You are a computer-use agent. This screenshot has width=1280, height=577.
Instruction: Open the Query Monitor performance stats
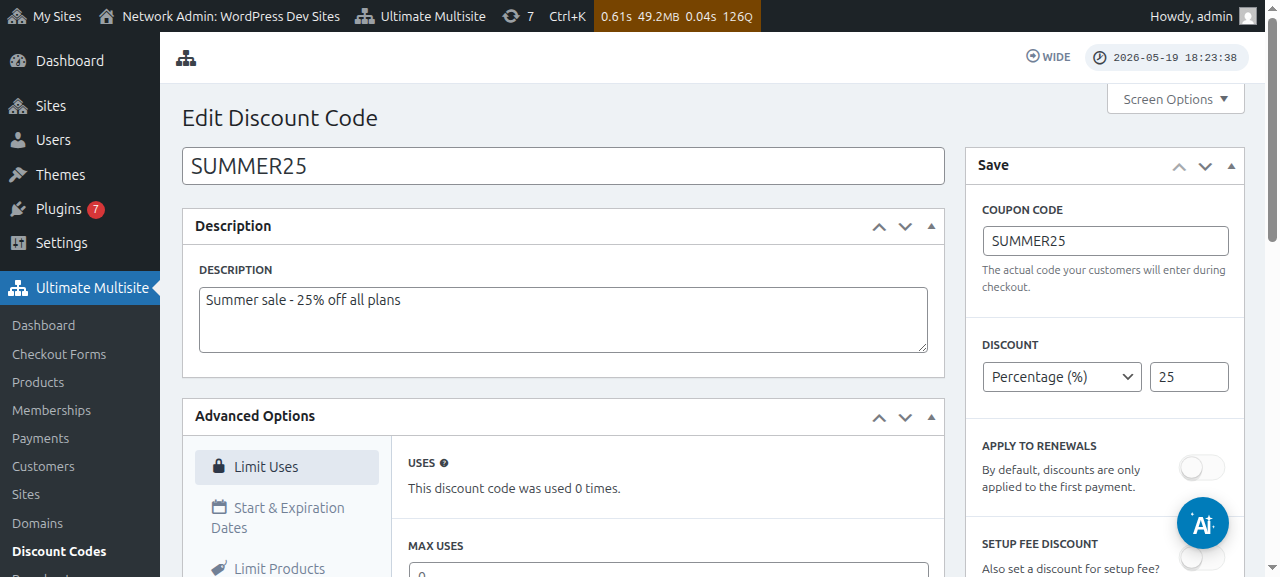(x=677, y=16)
